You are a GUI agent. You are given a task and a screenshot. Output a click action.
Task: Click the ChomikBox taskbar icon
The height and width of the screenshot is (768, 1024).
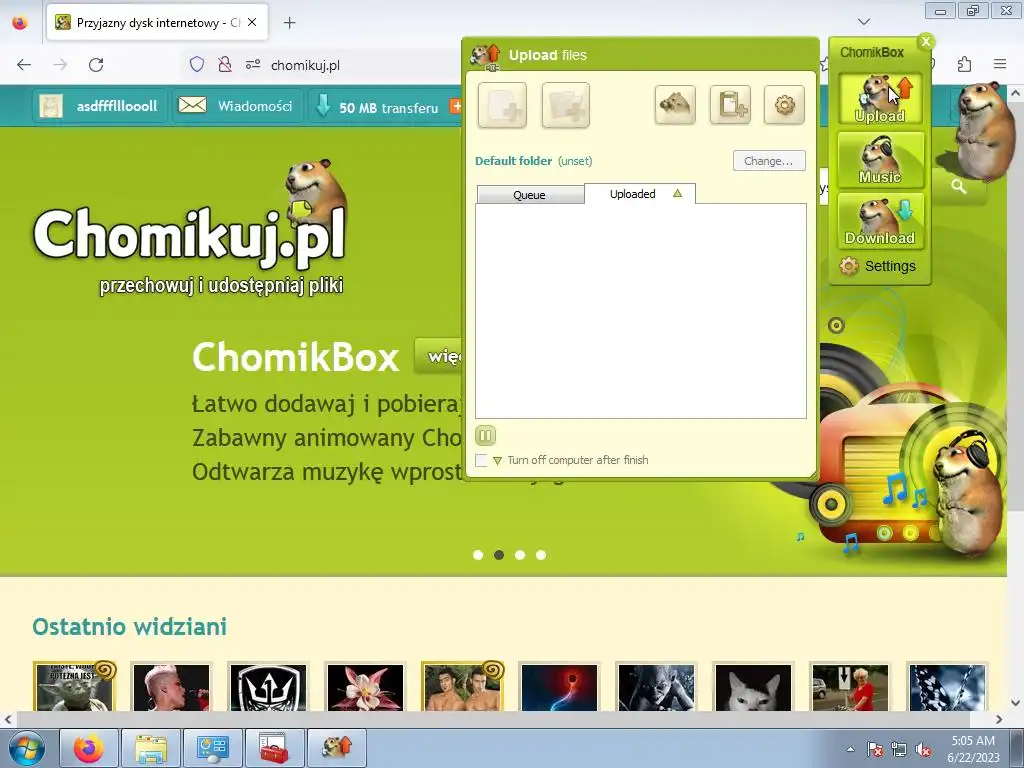pyautogui.click(x=337, y=748)
